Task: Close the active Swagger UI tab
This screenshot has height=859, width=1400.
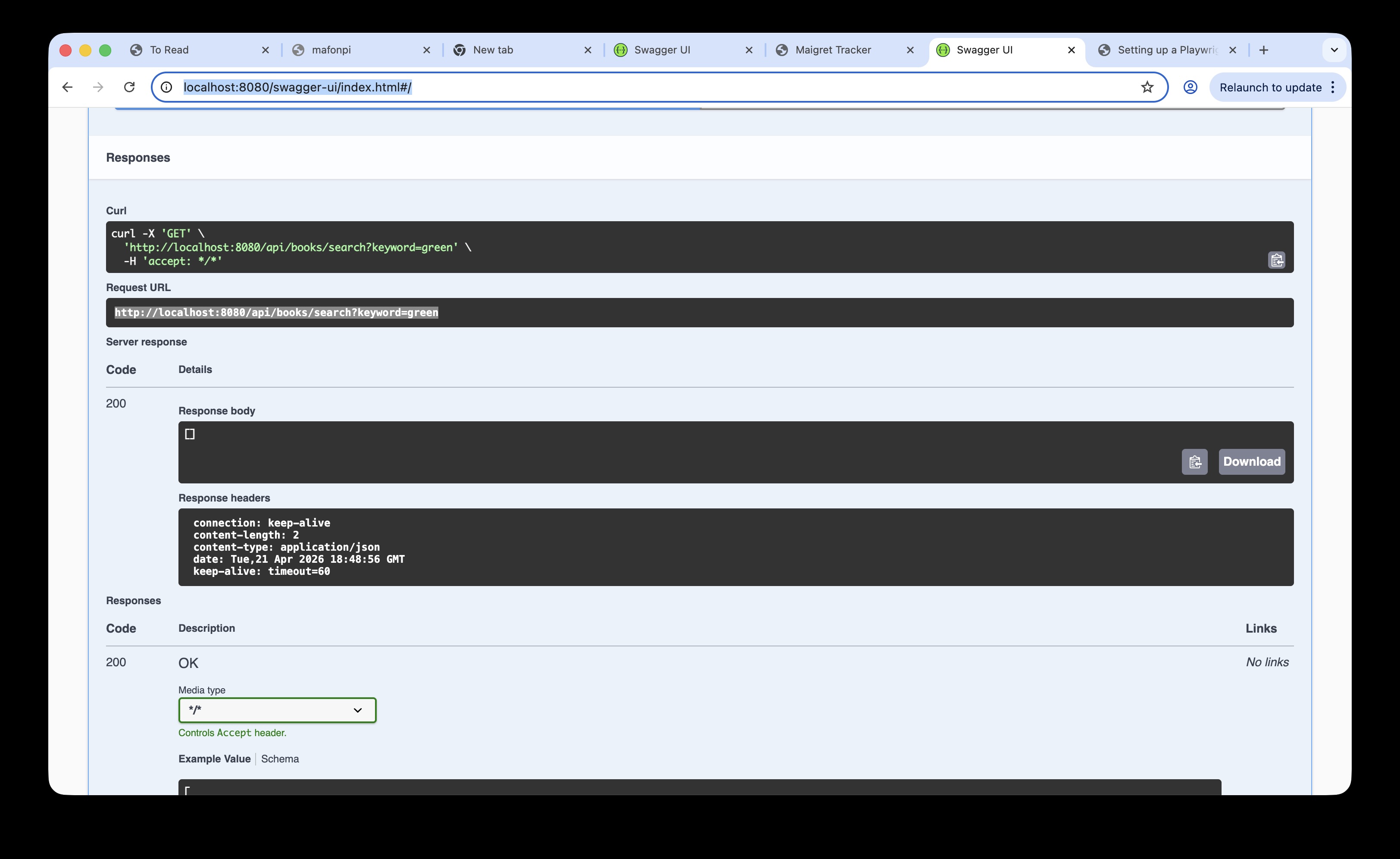Action: pyautogui.click(x=1072, y=50)
